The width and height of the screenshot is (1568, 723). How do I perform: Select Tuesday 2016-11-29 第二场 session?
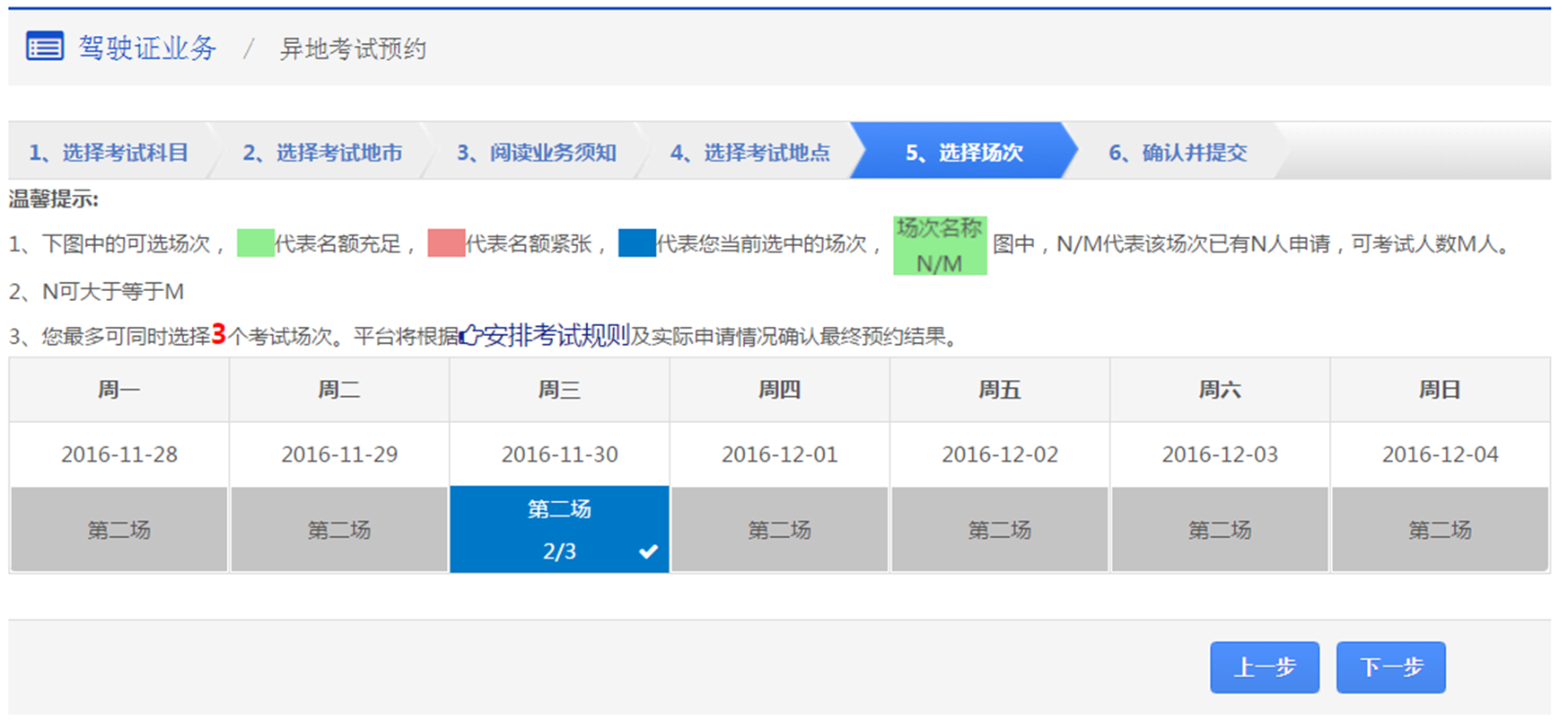click(339, 530)
